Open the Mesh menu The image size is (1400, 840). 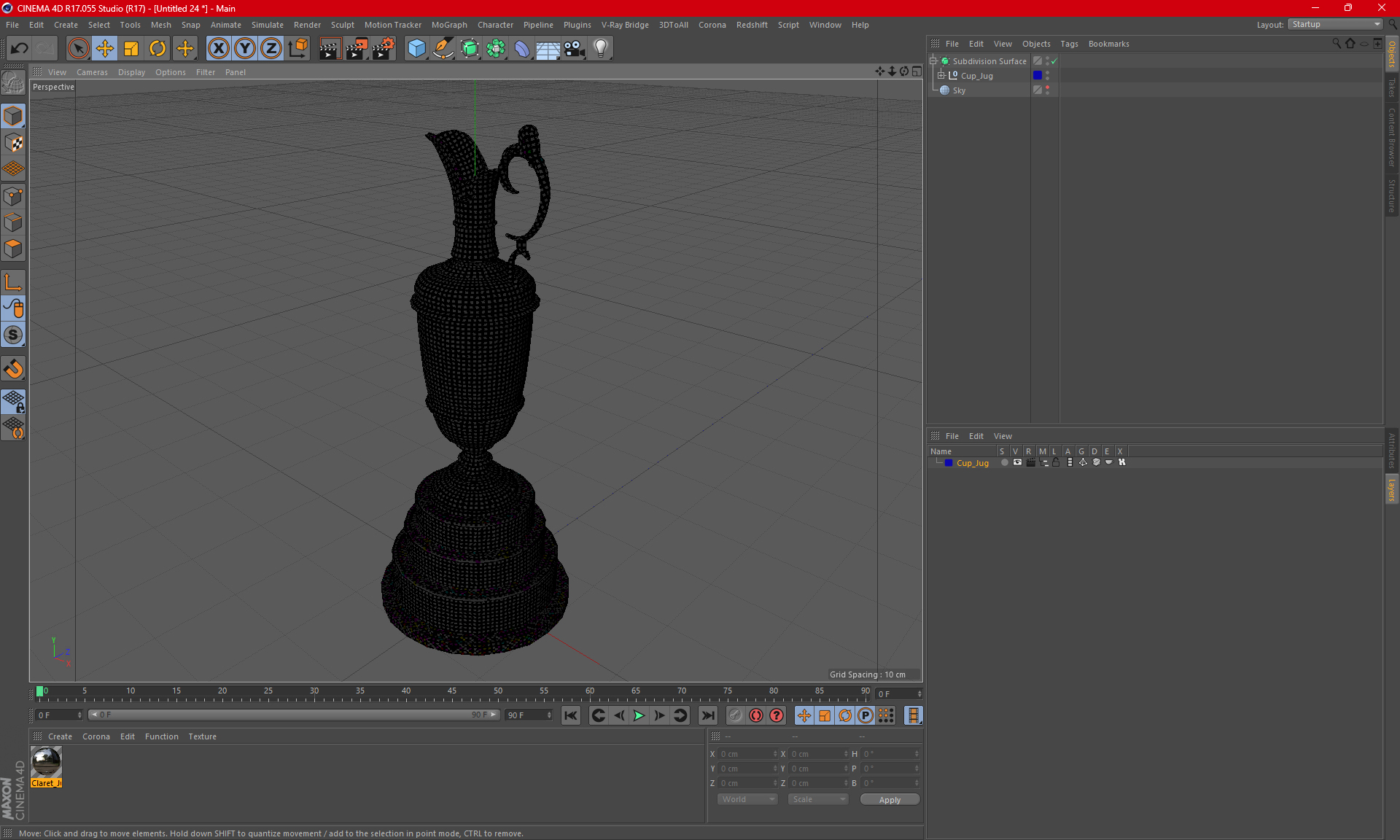coord(160,25)
